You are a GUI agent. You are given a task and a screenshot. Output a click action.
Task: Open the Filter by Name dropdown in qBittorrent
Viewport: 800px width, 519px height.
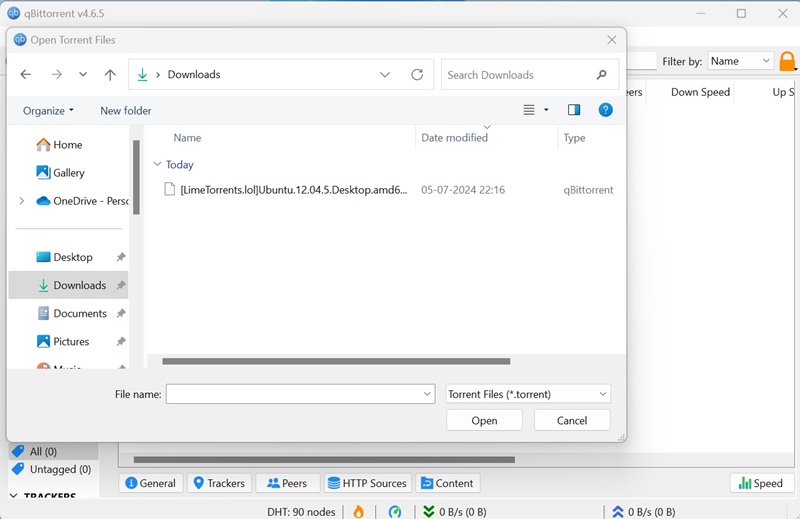pyautogui.click(x=740, y=61)
